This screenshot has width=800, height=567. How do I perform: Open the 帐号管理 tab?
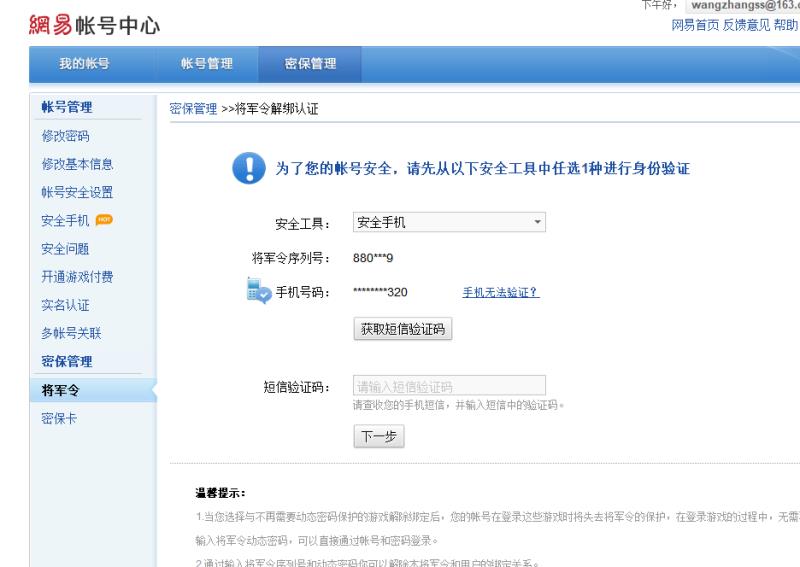pos(207,64)
